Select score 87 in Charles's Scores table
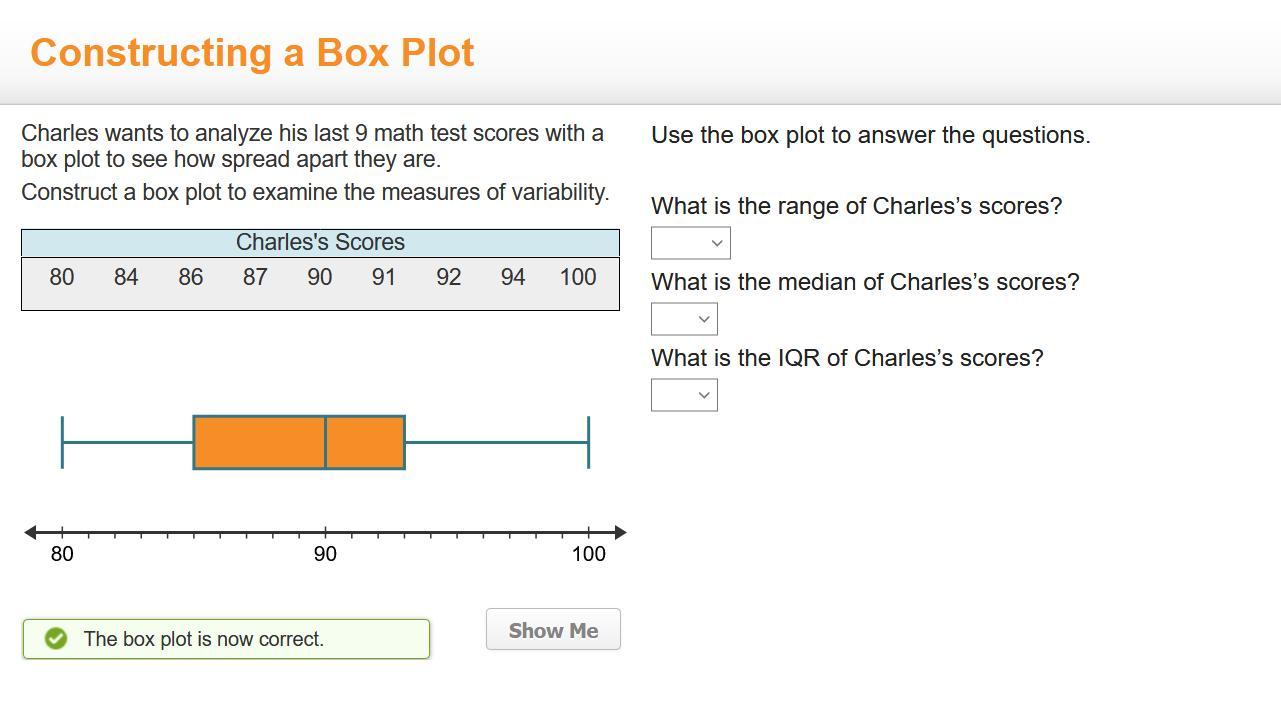Screen dimensions: 1281x726 click(x=255, y=277)
